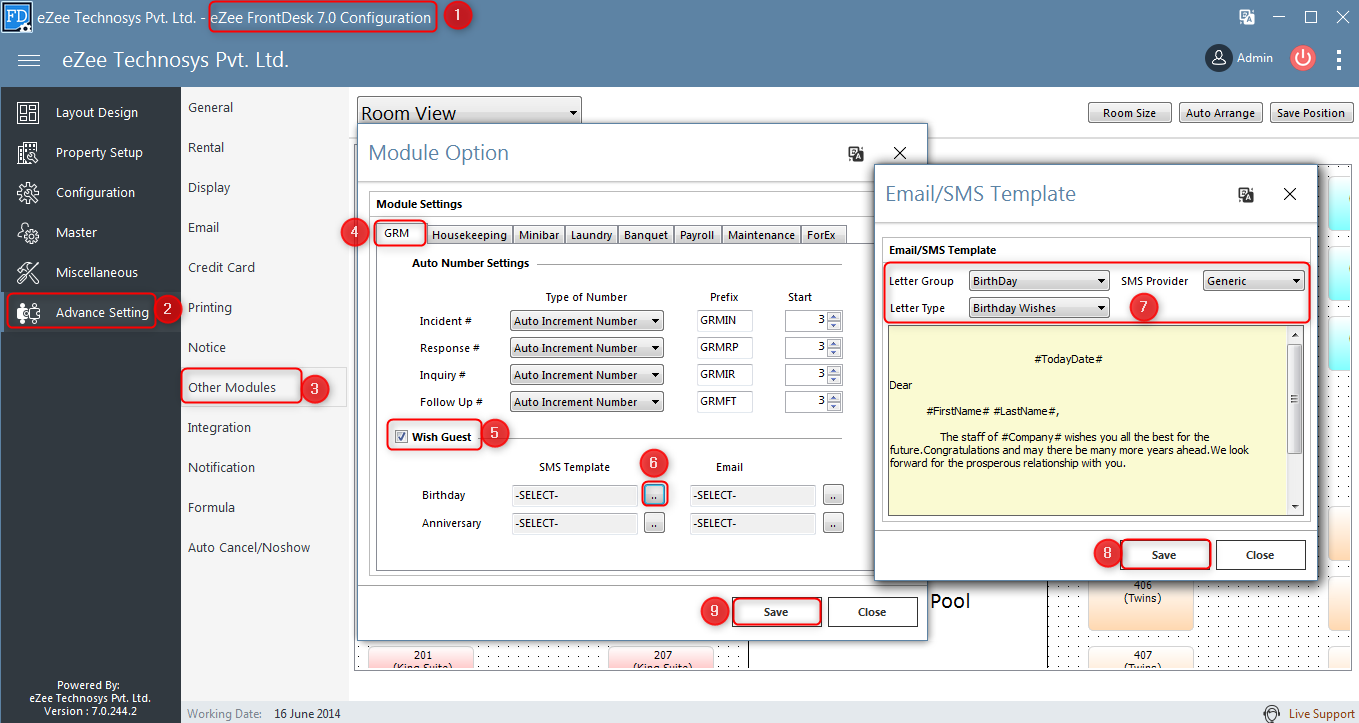This screenshot has height=723, width=1359.
Task: Open the SMS Provider dropdown
Action: point(1254,281)
